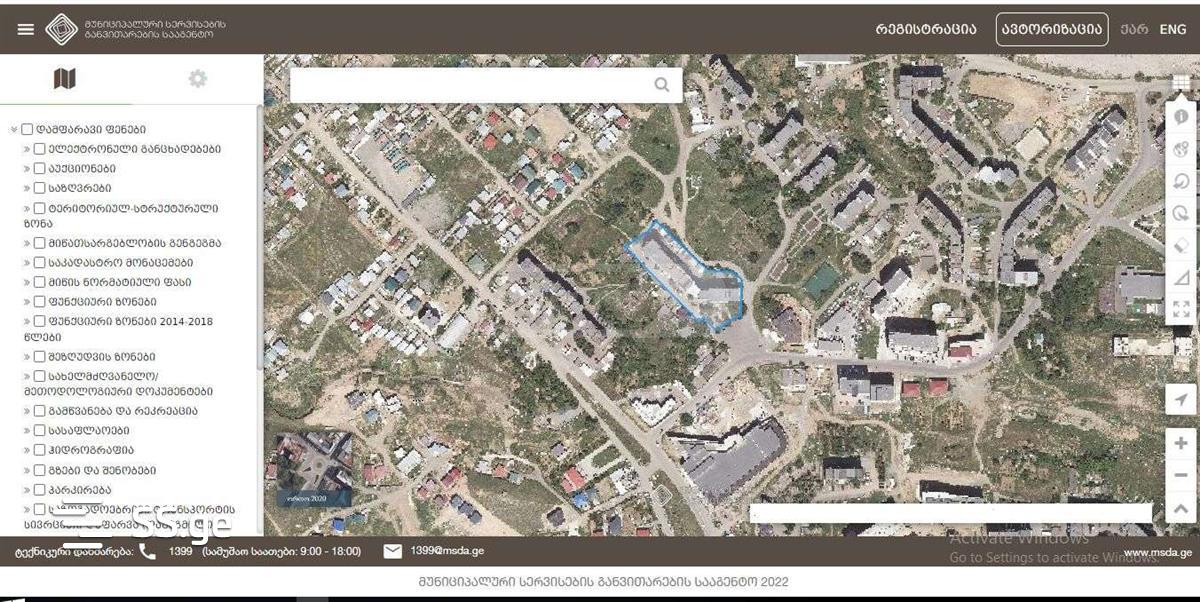
Task: Collapse the დამფარავი ფენები root node
Action: point(14,129)
